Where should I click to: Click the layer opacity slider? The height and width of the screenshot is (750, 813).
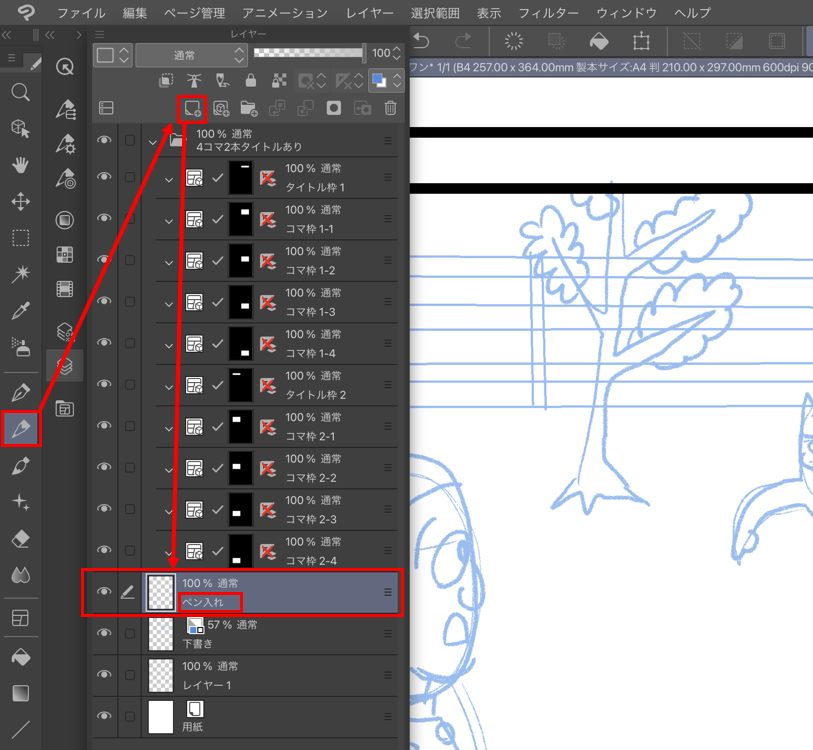point(309,53)
